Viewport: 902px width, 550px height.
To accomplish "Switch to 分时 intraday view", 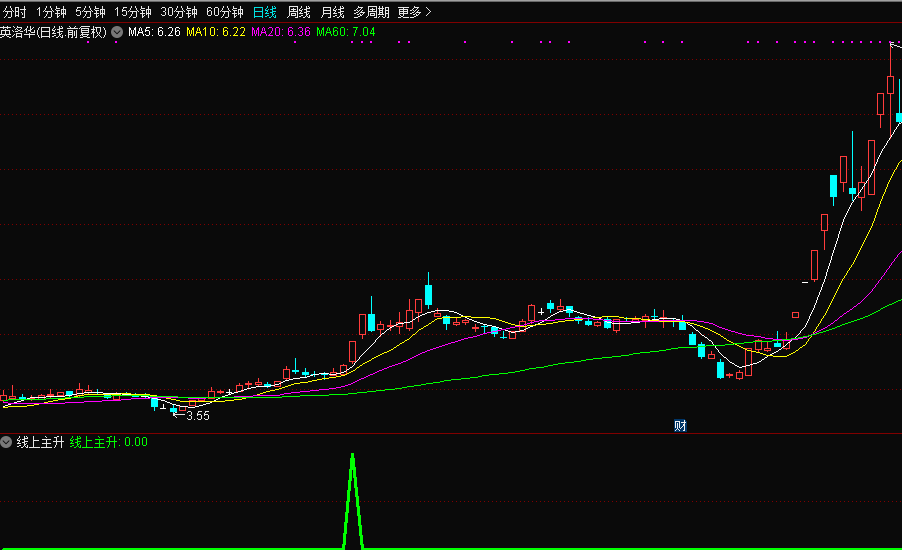I will pyautogui.click(x=15, y=12).
